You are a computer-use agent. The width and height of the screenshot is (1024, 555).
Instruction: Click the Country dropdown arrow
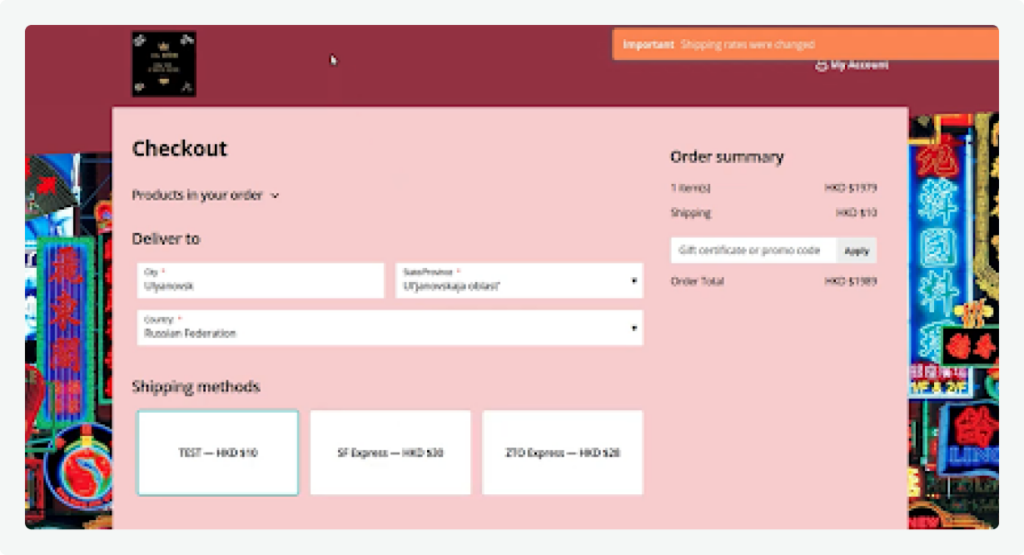pos(634,328)
